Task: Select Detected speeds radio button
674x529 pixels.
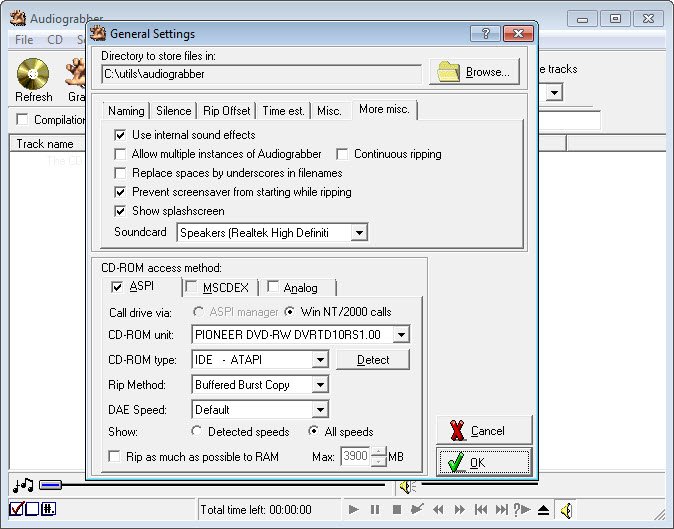Action: 197,431
